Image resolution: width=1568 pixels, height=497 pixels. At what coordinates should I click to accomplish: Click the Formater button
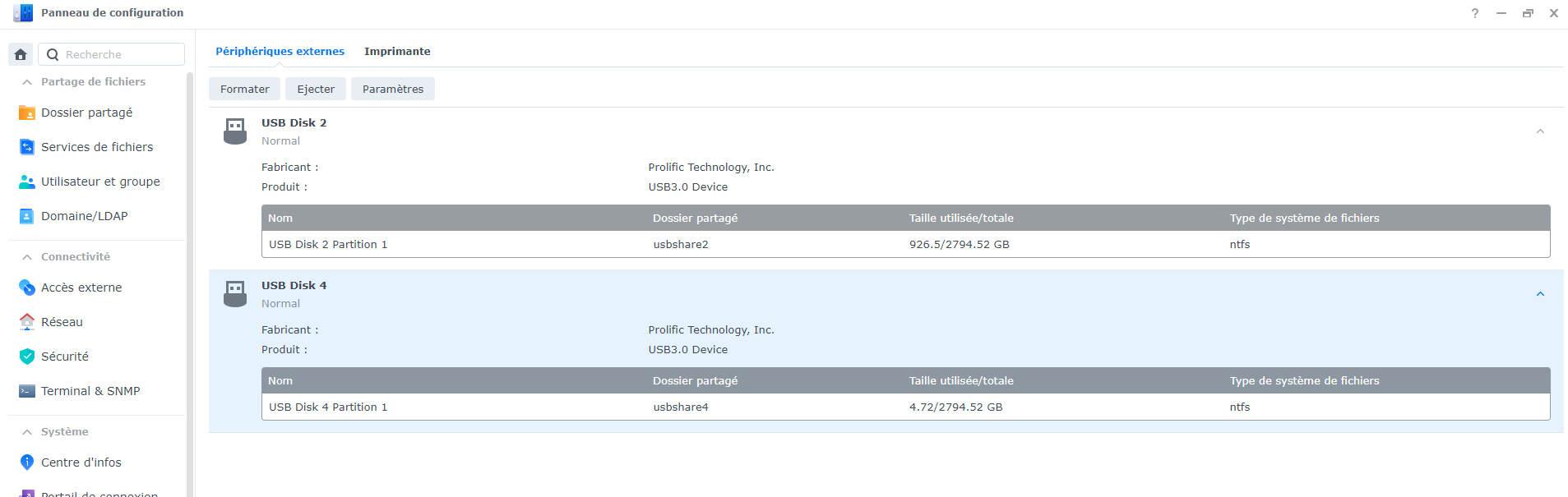244,89
